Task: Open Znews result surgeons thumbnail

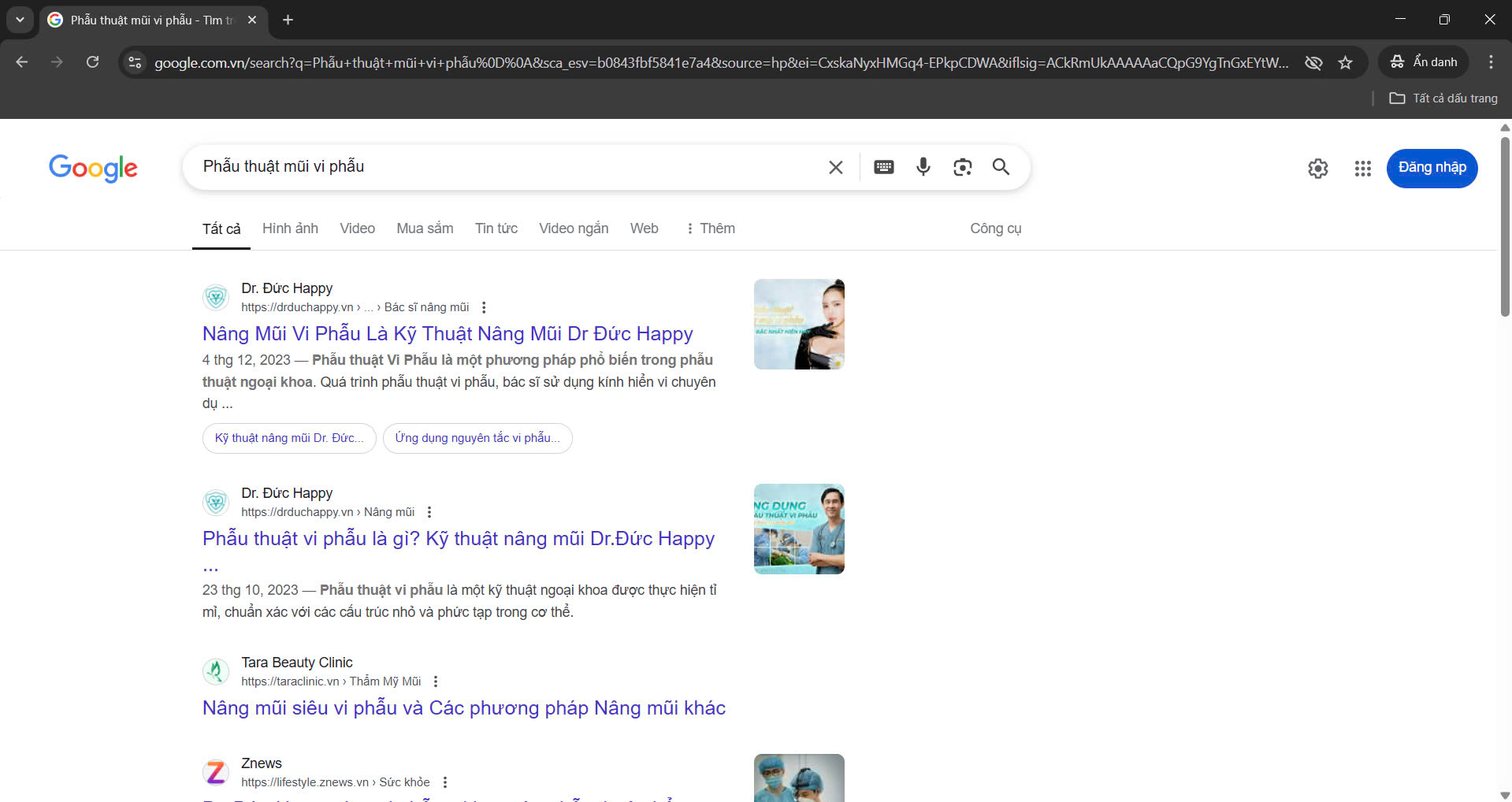Action: click(x=799, y=778)
